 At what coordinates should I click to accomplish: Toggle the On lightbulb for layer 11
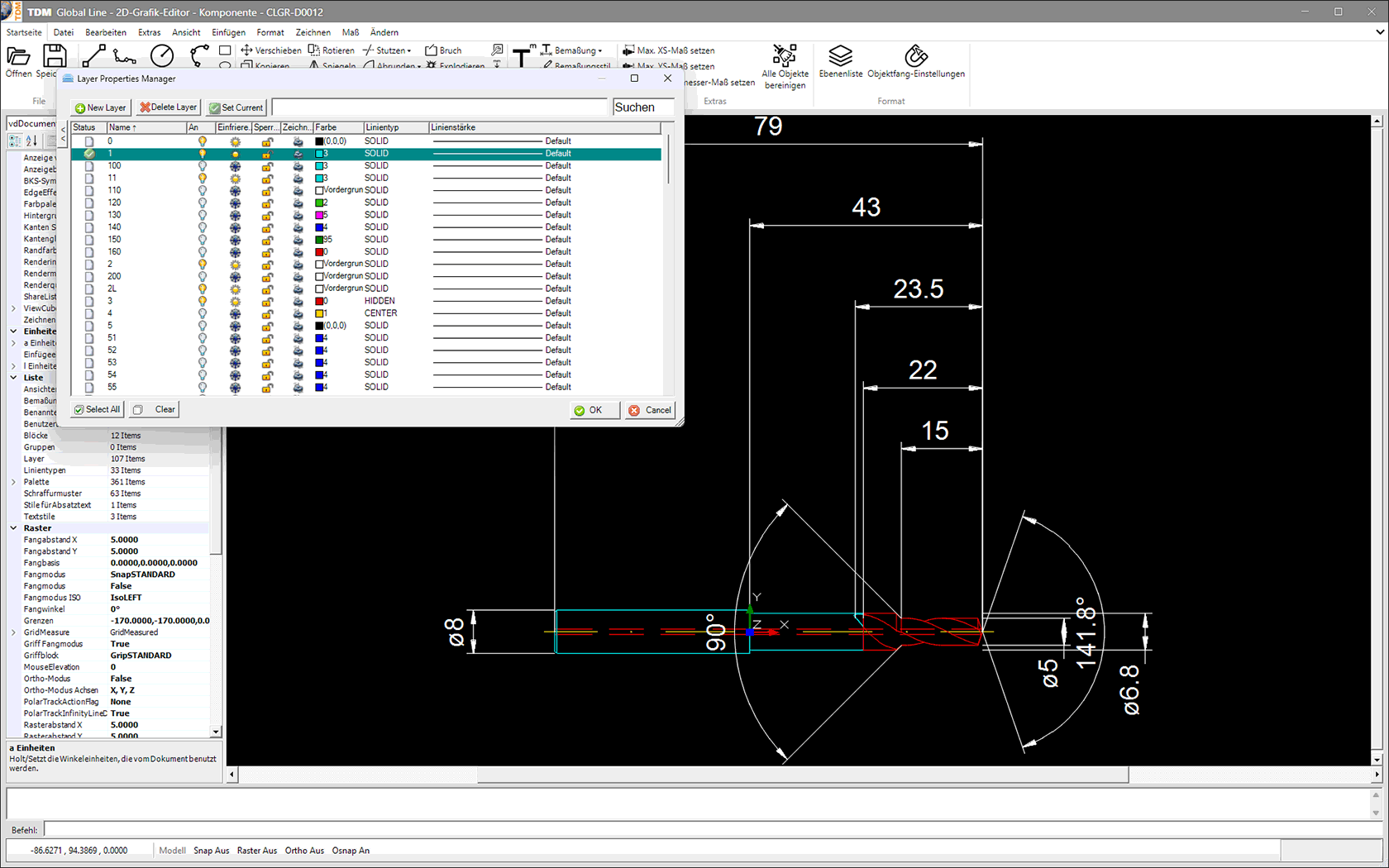pos(202,178)
